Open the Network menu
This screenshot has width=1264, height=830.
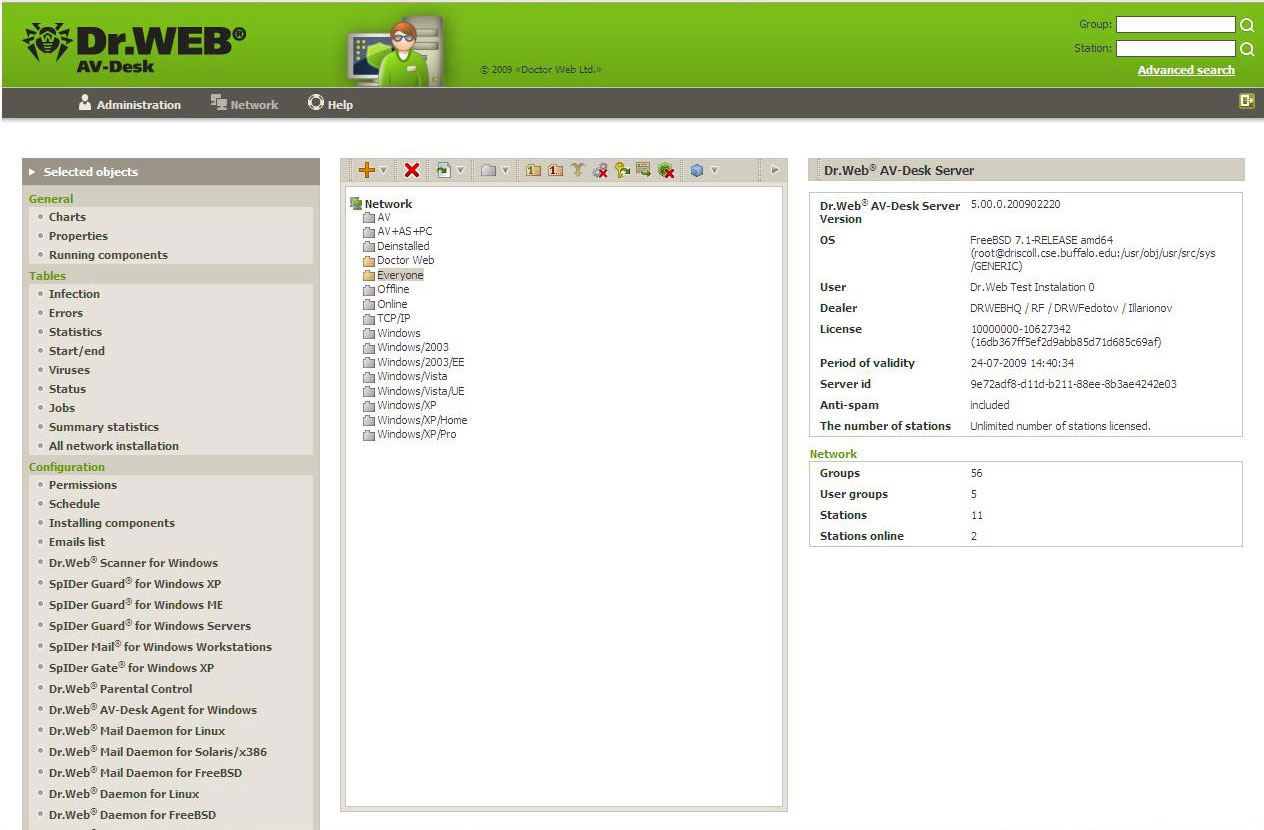click(245, 104)
